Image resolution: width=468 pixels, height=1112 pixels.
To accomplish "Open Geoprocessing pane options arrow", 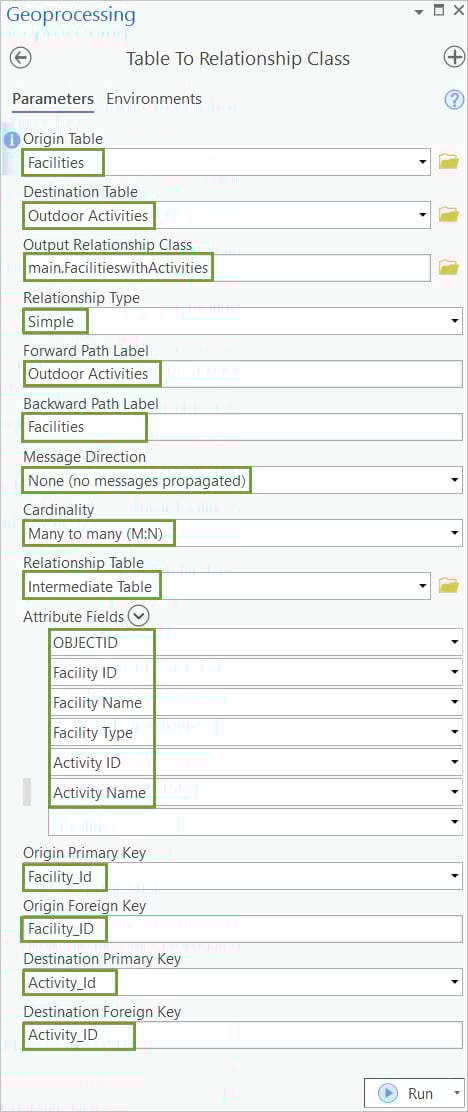I will [x=419, y=13].
